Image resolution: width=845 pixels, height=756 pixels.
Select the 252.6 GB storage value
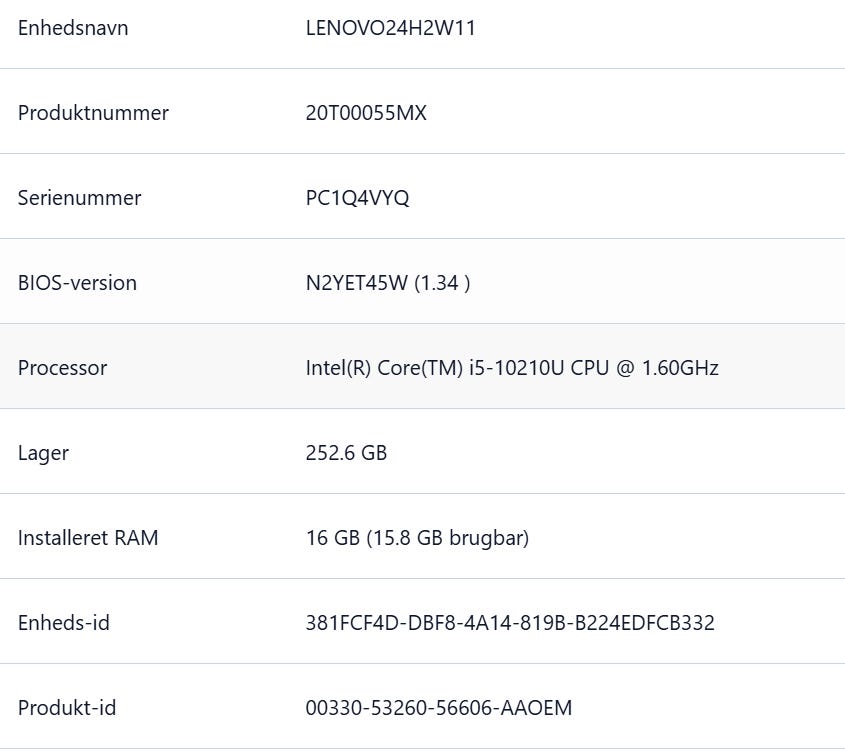point(346,453)
